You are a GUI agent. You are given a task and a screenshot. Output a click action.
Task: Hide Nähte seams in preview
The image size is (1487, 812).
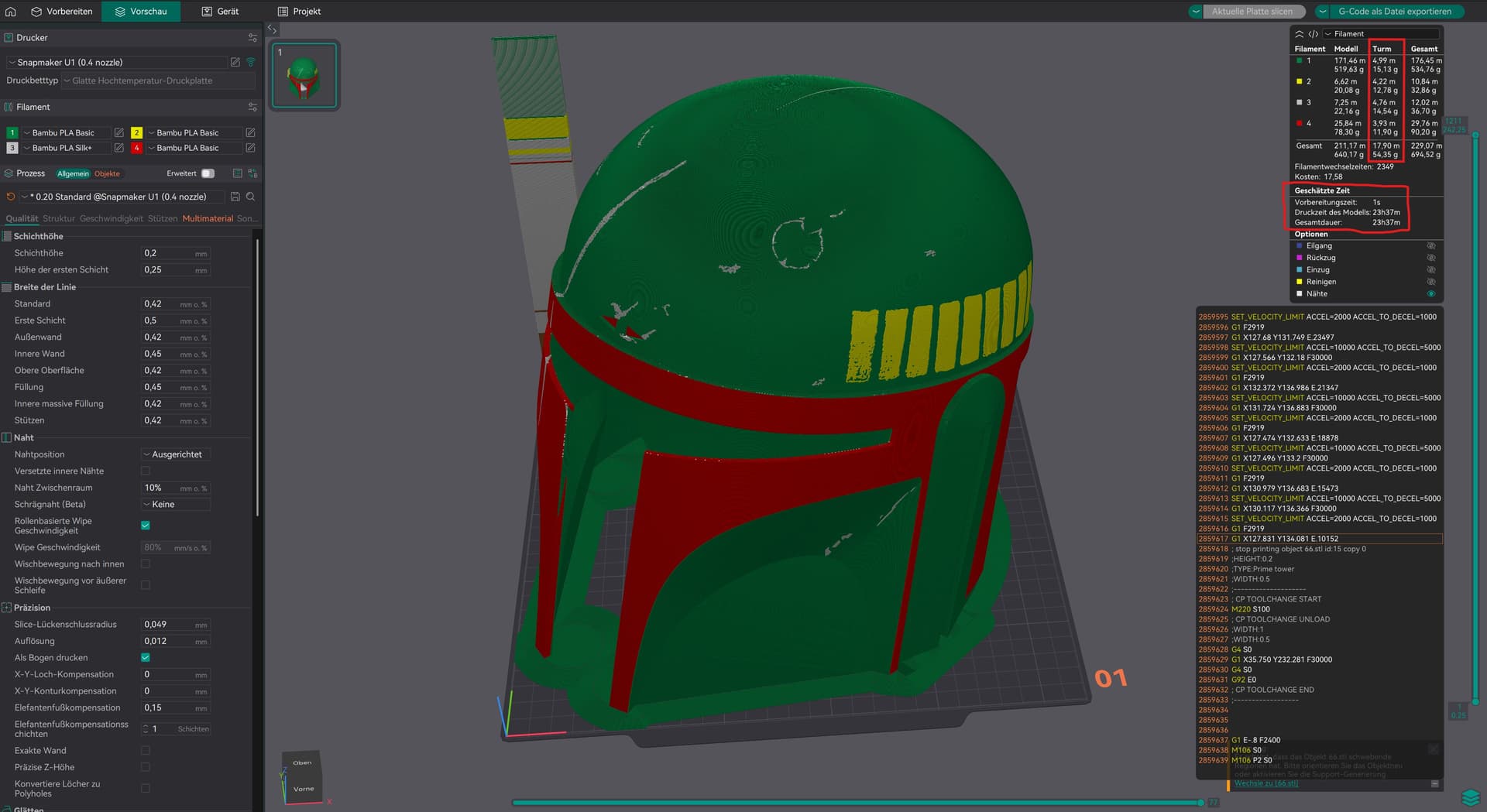(x=1431, y=293)
